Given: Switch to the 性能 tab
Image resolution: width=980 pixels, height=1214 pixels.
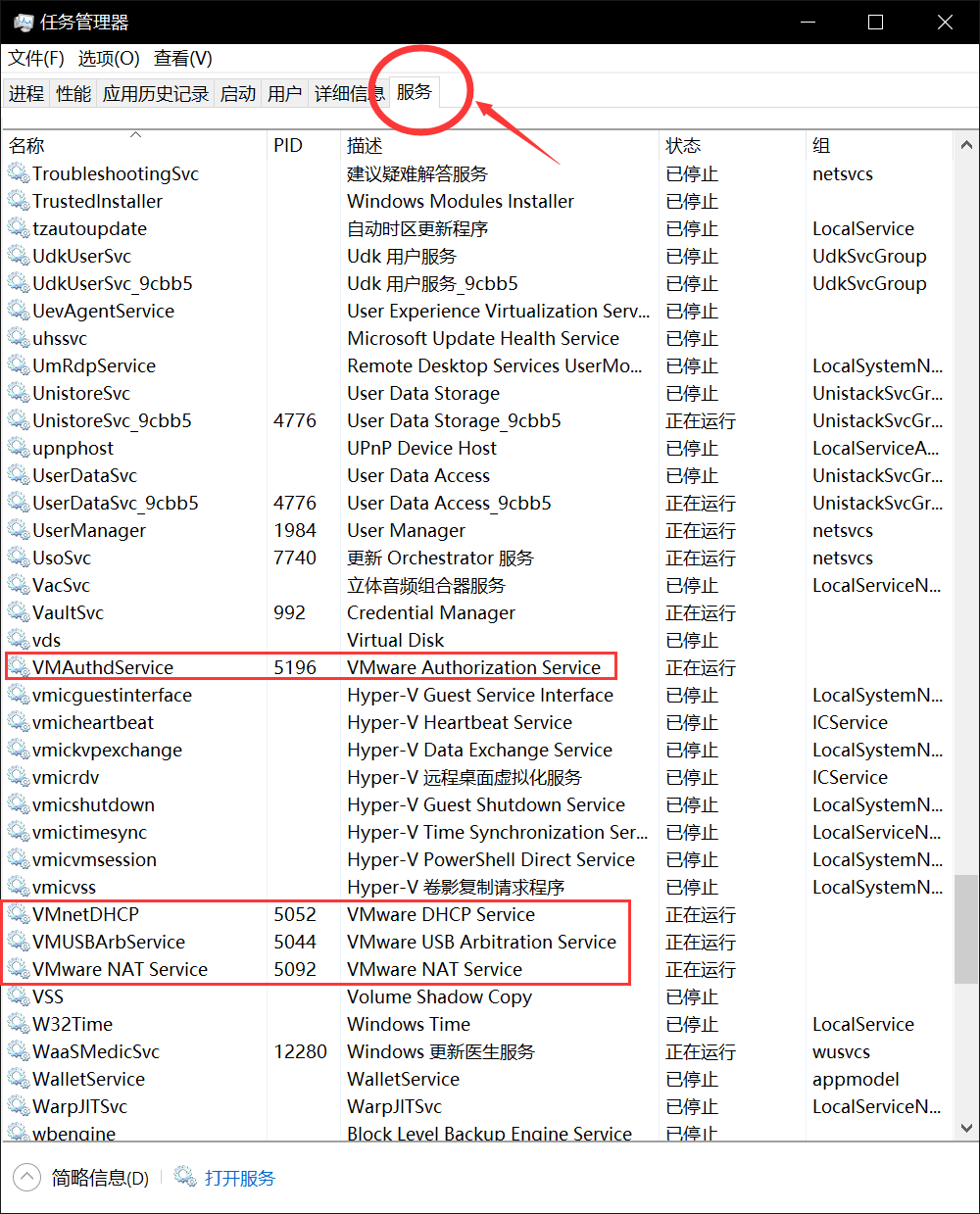Looking at the screenshot, I should point(73,93).
